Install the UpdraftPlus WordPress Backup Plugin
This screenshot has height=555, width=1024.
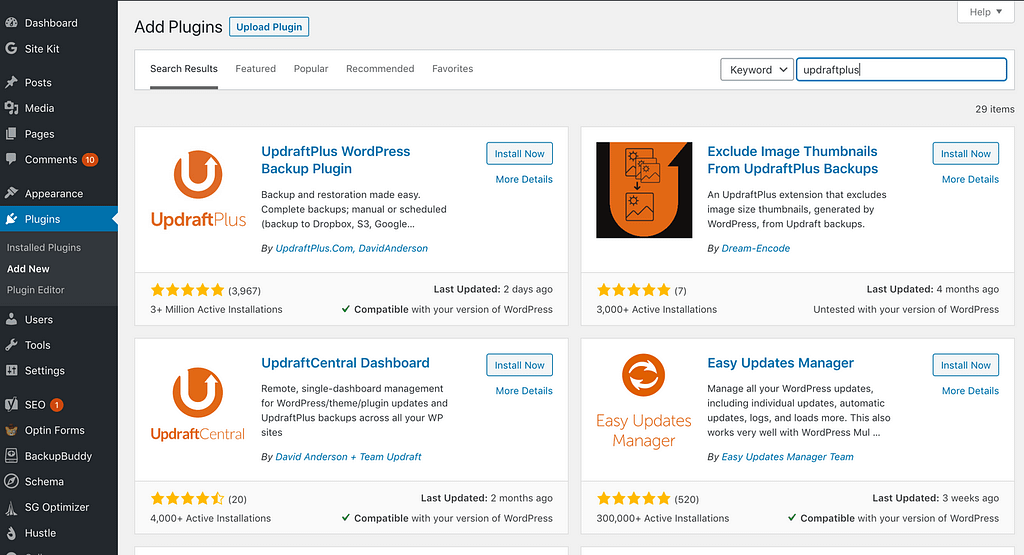(519, 153)
